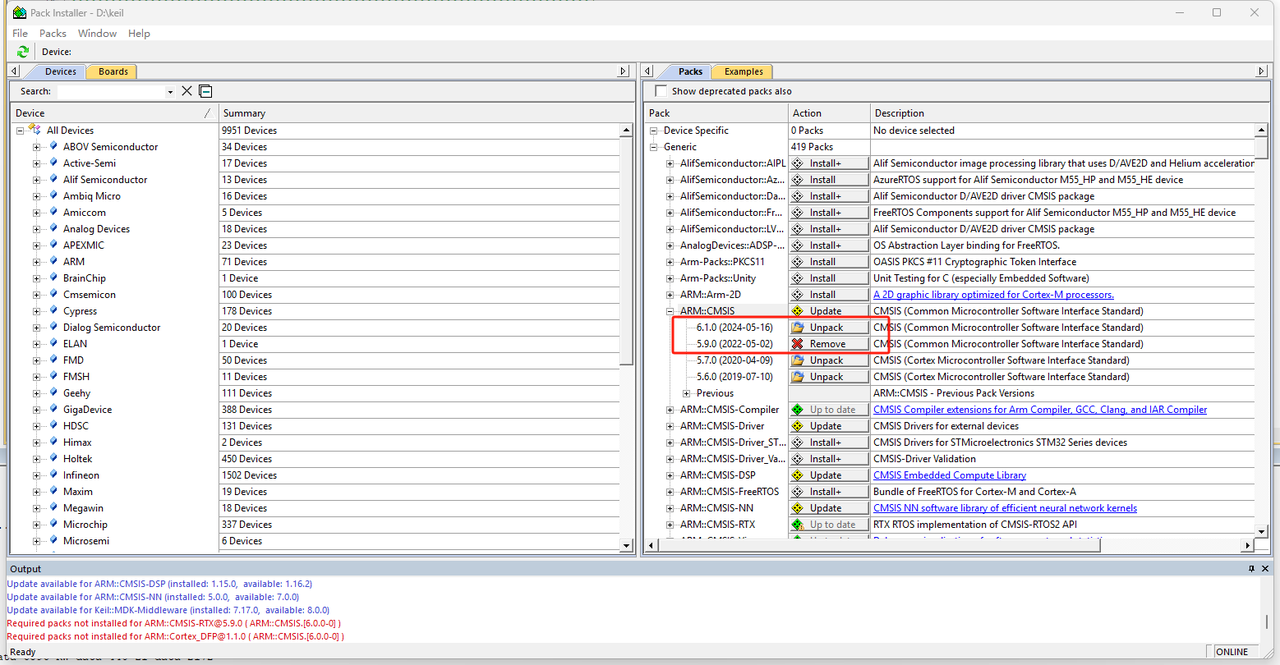Open CMSIS Embedded Compute Library link
Image resolution: width=1280 pixels, height=665 pixels.
coord(949,475)
